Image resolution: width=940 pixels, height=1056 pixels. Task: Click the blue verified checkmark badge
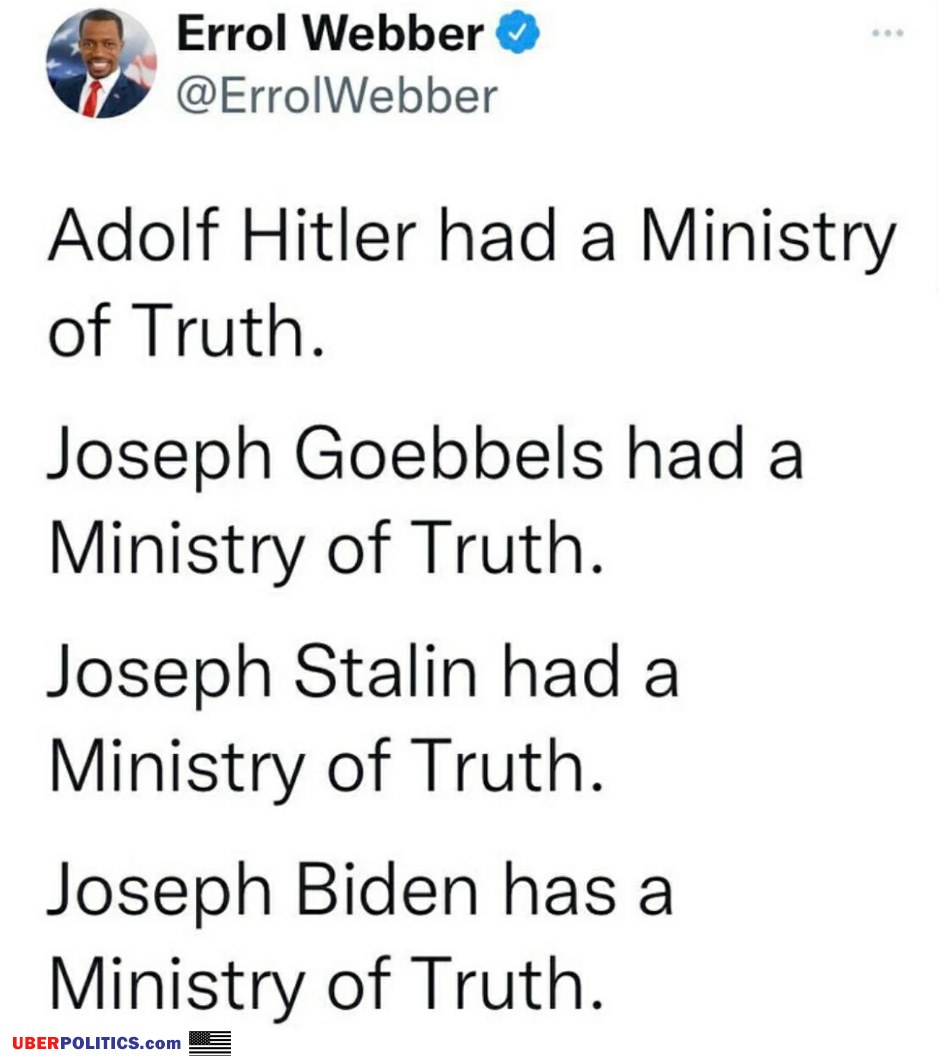pos(520,36)
